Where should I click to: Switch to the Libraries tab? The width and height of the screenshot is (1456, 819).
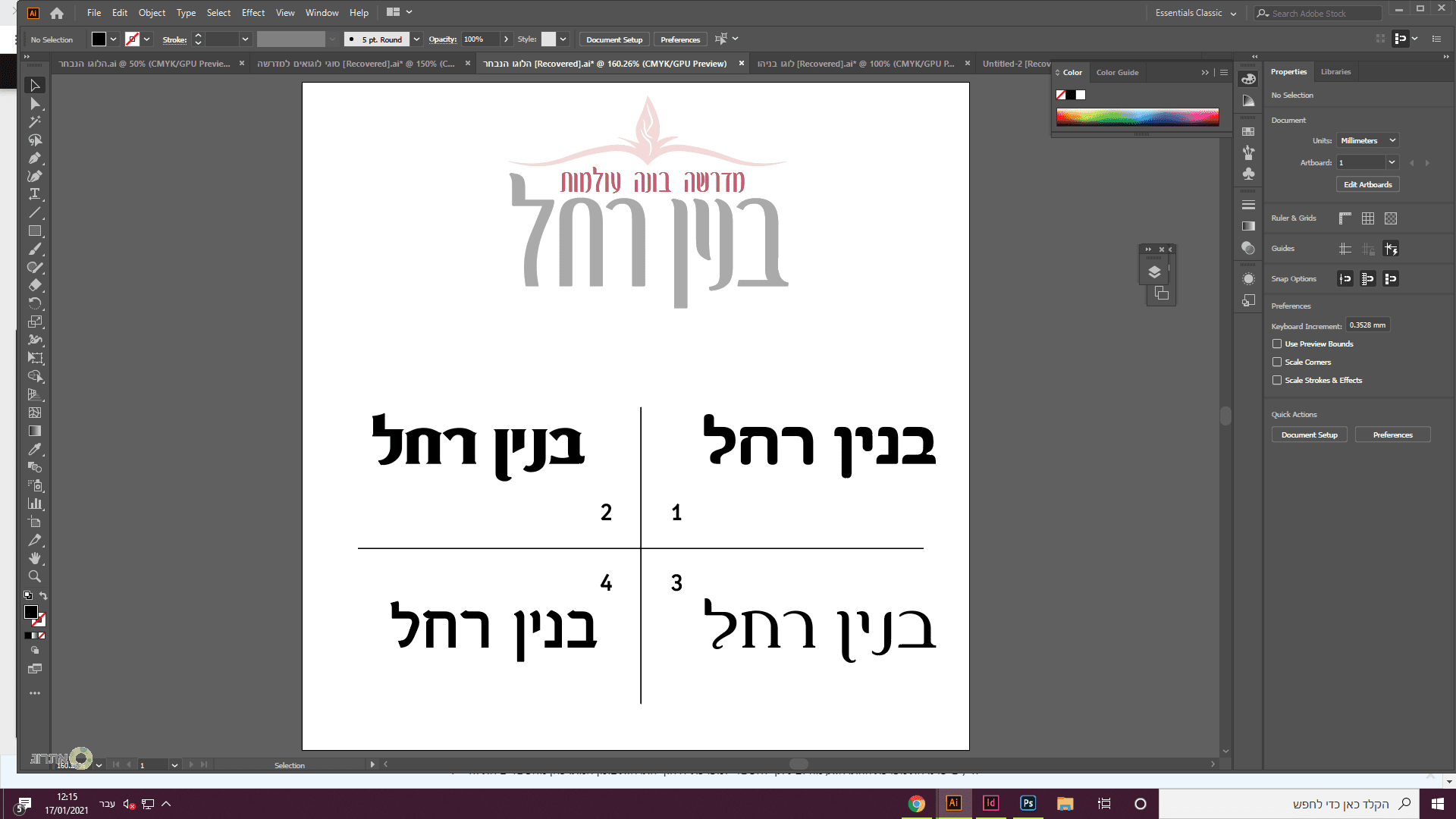(1335, 72)
